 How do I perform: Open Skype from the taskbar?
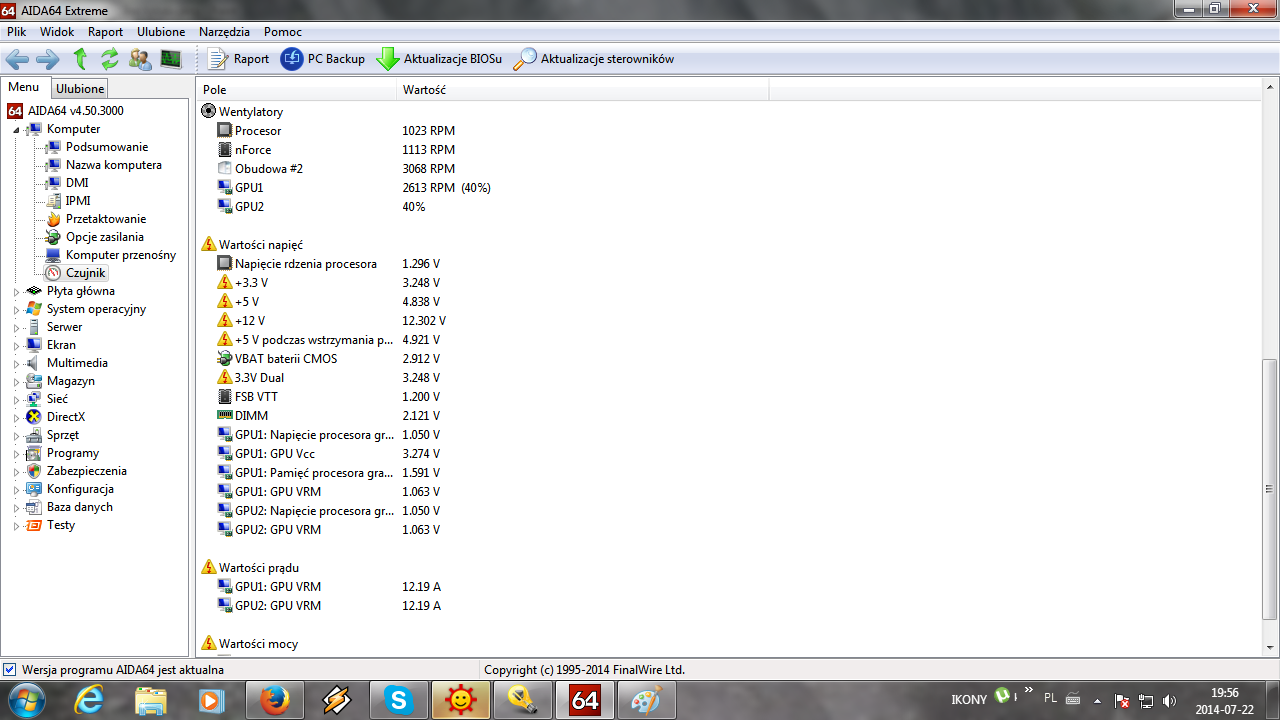(x=398, y=701)
